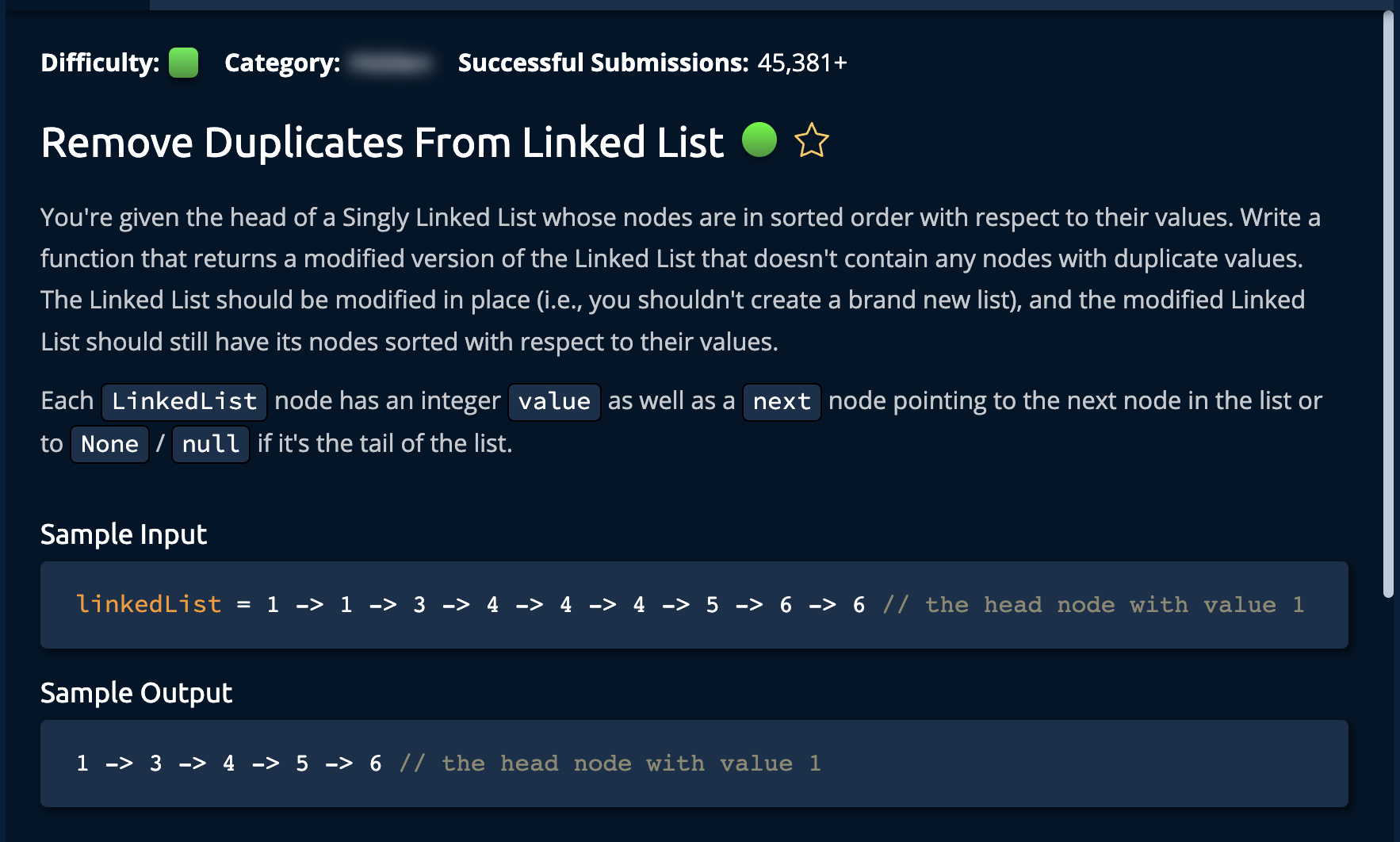Screen dimensions: 1400x842
Task: Click the comment in Sample Input block
Action: [x=1093, y=605]
